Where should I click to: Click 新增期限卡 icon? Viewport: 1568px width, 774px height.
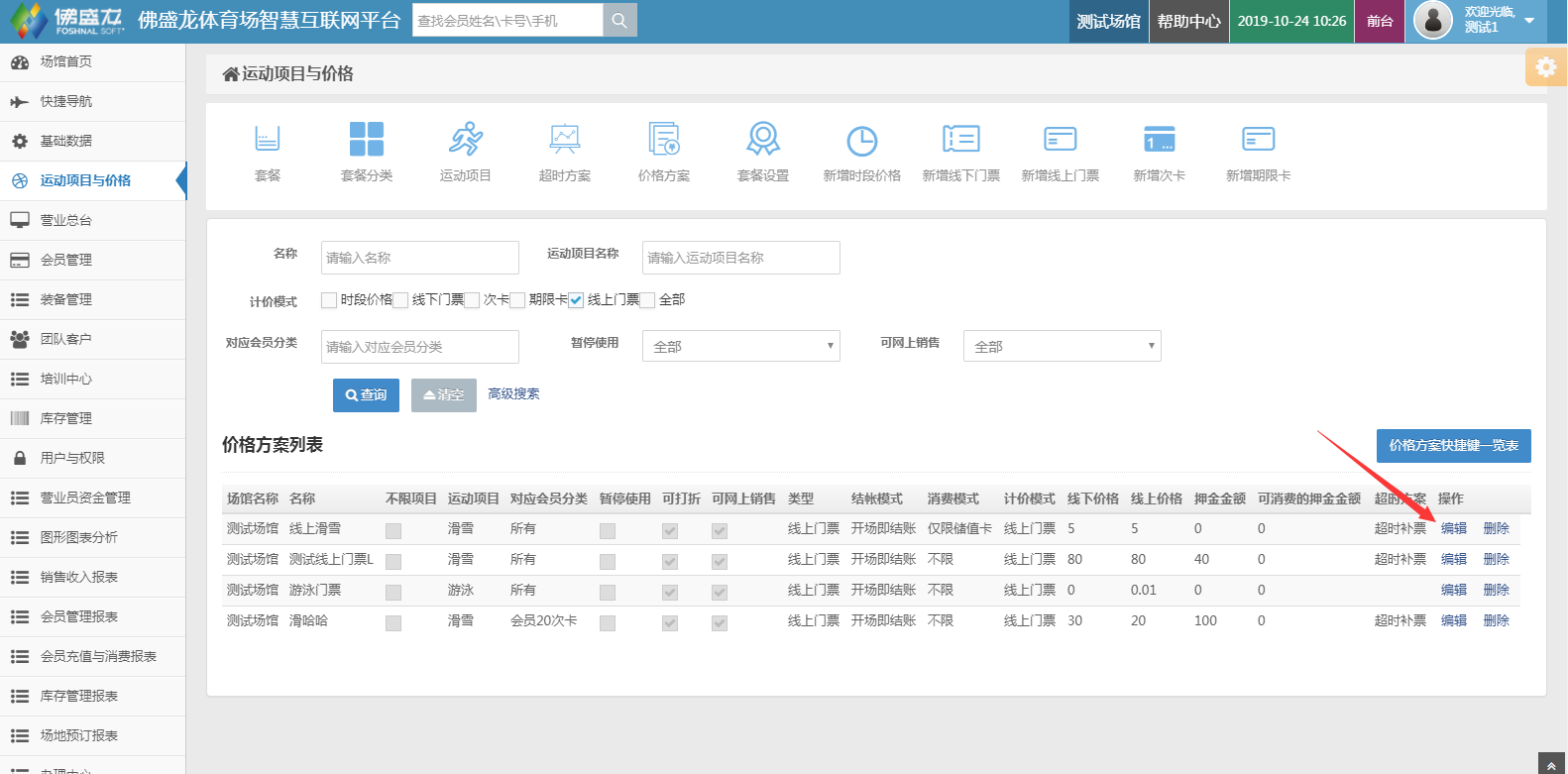click(1259, 139)
